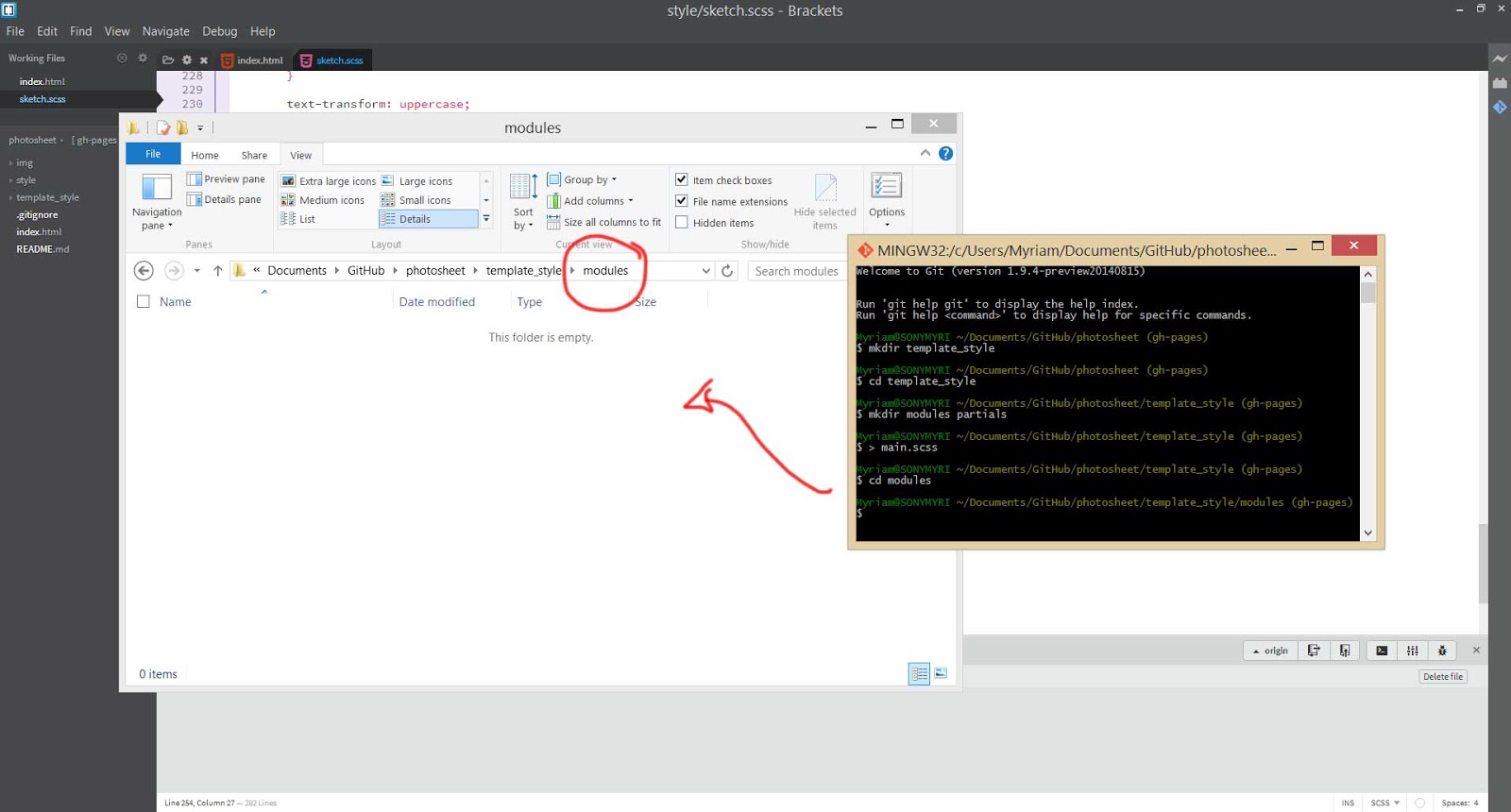Click the Navigation pane icon in ribbon
This screenshot has width=1511, height=812.
157,187
